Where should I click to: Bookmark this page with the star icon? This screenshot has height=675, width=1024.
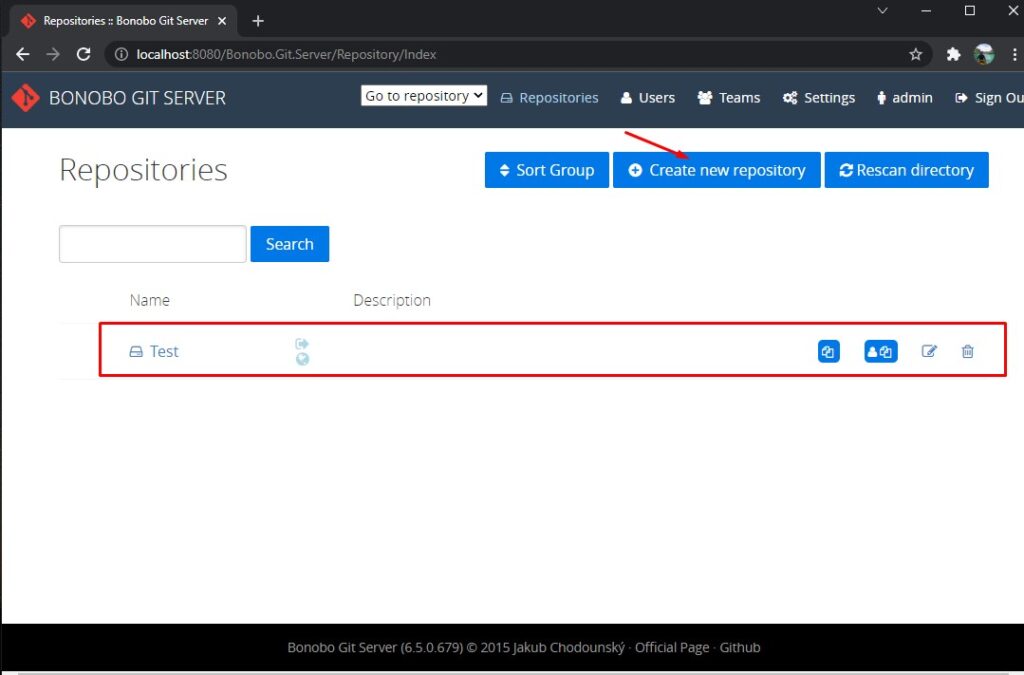(916, 54)
